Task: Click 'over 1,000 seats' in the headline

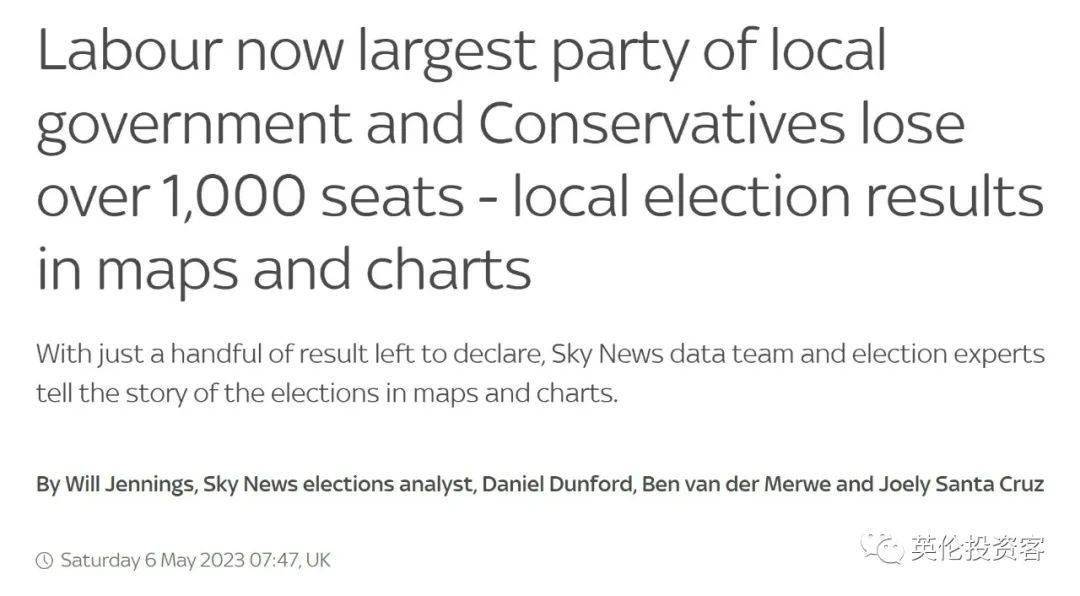Action: click(250, 196)
